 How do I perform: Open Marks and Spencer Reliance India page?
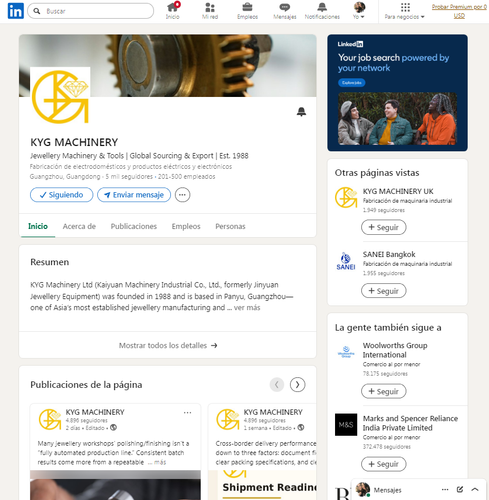tap(410, 423)
